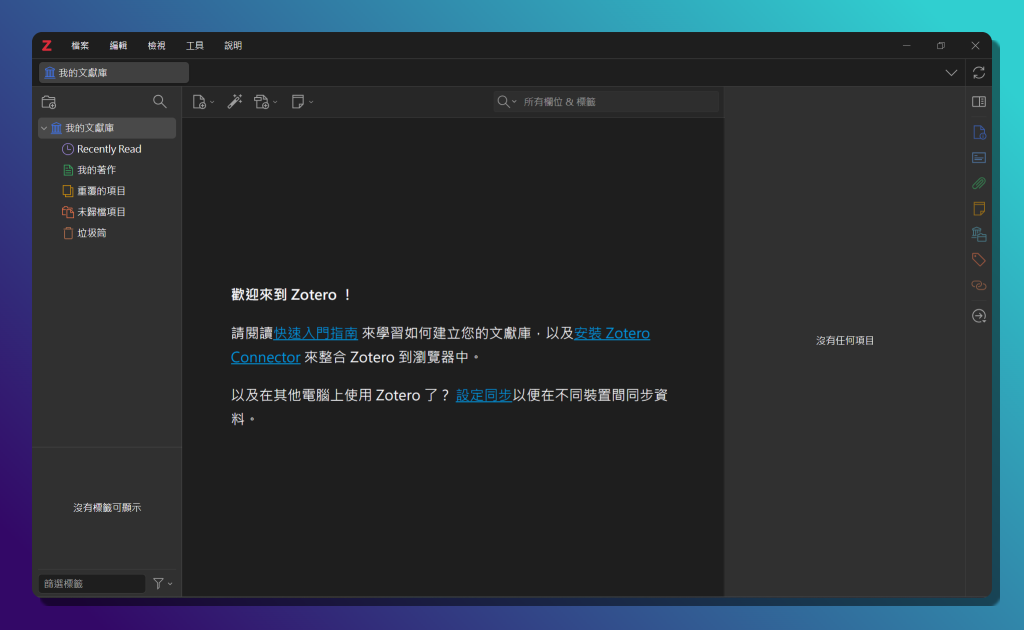Switch to the 我的文獻庫 tab
Viewport: 1024px width, 630px height.
[x=114, y=72]
